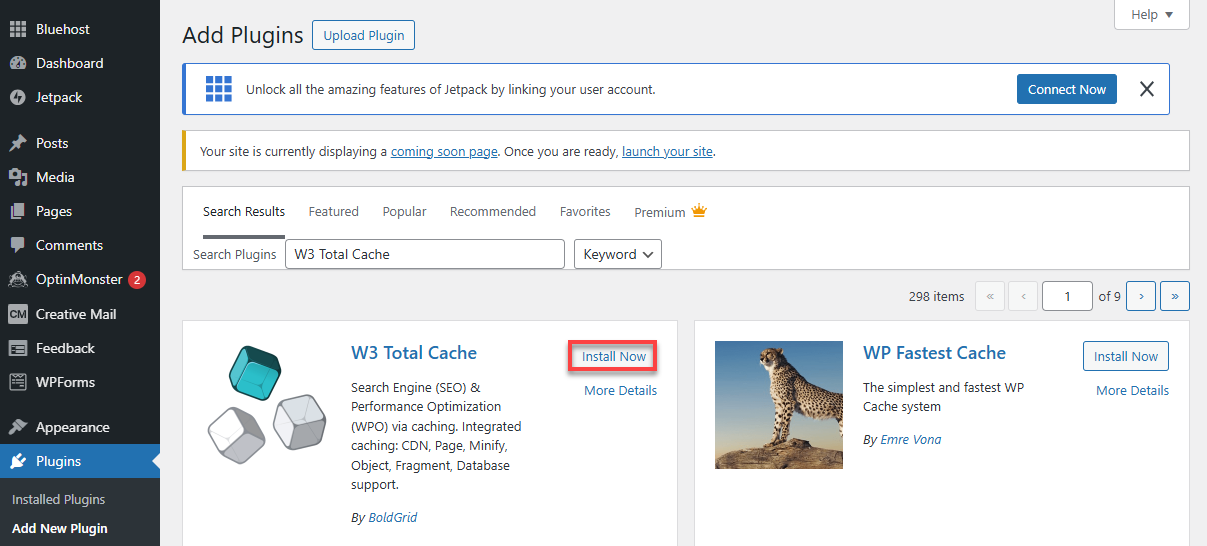Screen dimensions: 1207x546
Task: Open the coming soon page link
Action: point(444,152)
